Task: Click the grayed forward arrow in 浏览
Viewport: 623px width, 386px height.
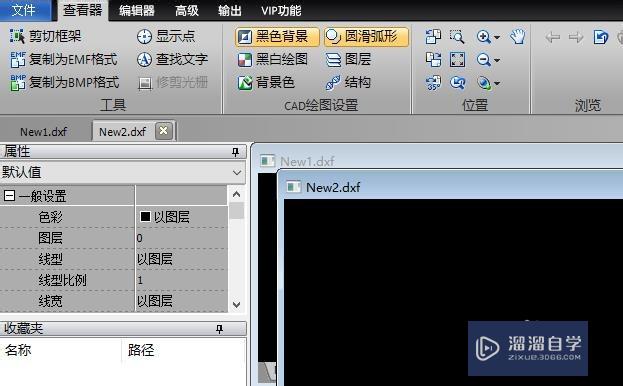Action: click(x=576, y=38)
